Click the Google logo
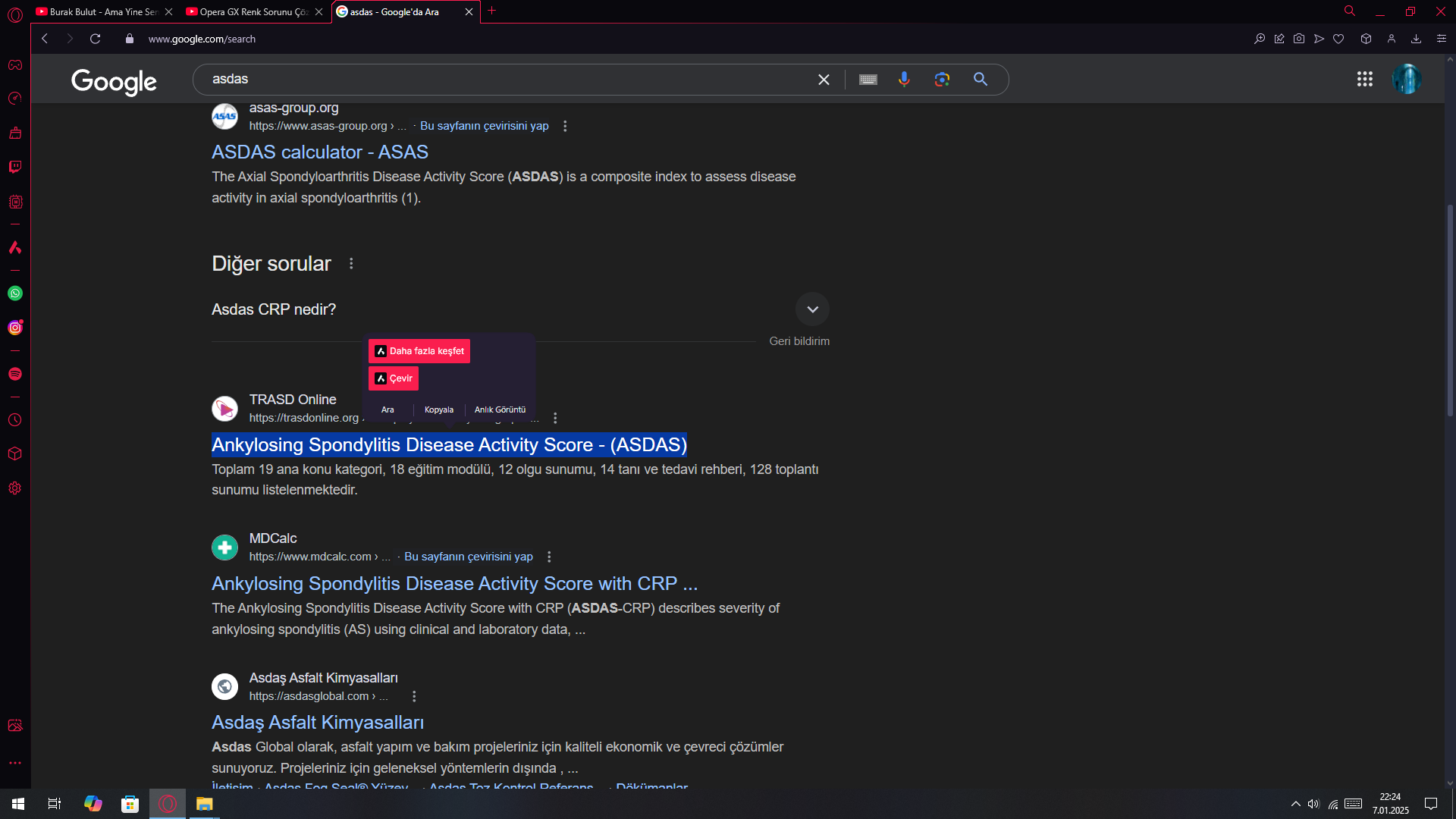The height and width of the screenshot is (819, 1456). point(114,81)
